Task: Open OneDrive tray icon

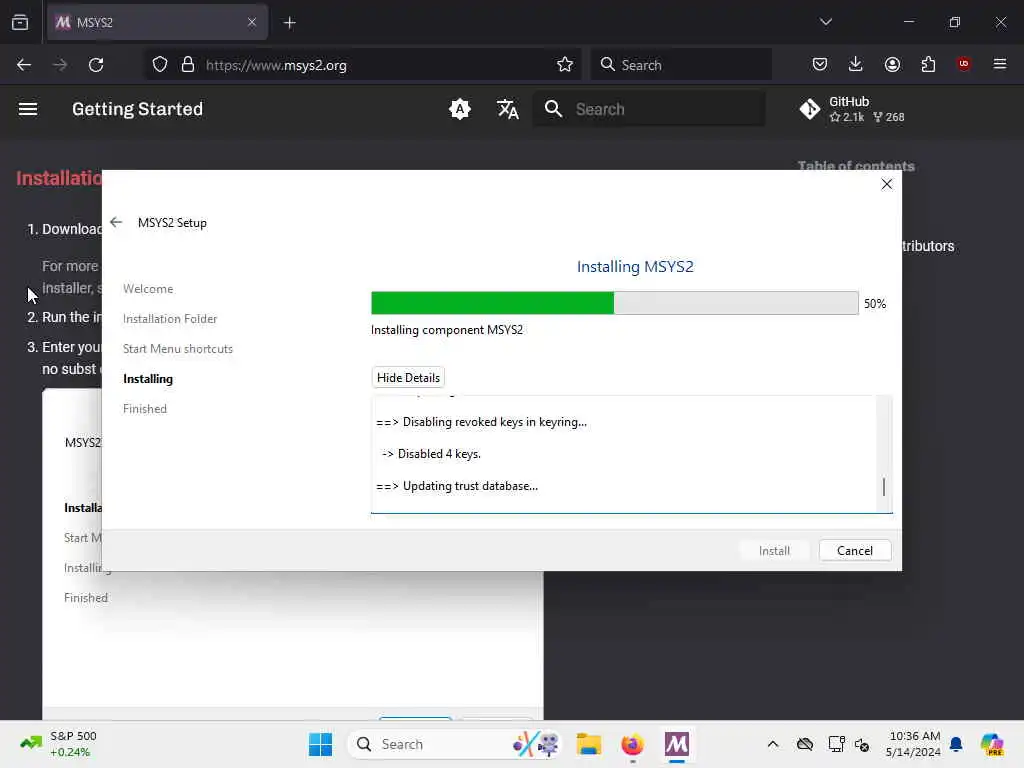Action: (x=805, y=744)
